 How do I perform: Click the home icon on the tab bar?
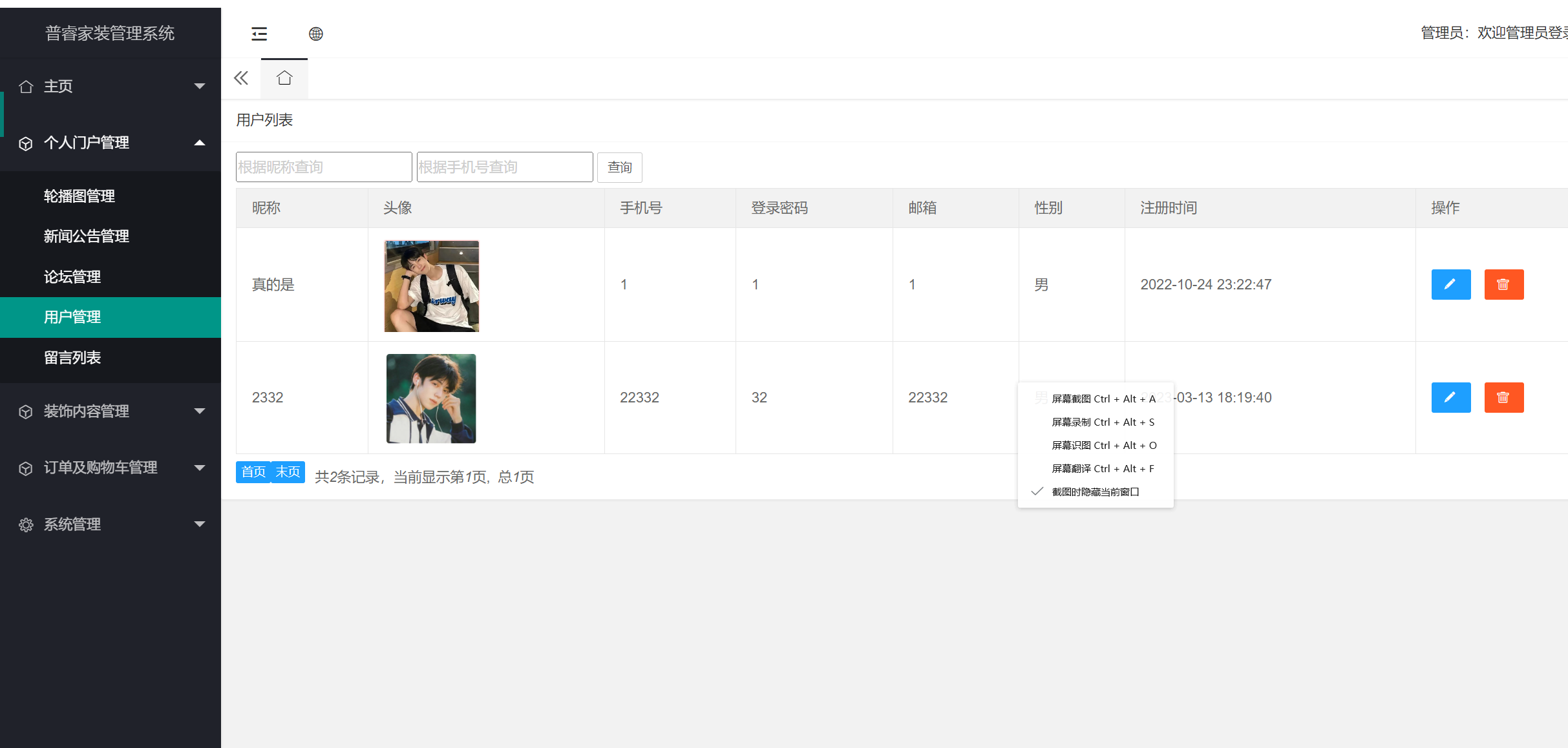[284, 77]
